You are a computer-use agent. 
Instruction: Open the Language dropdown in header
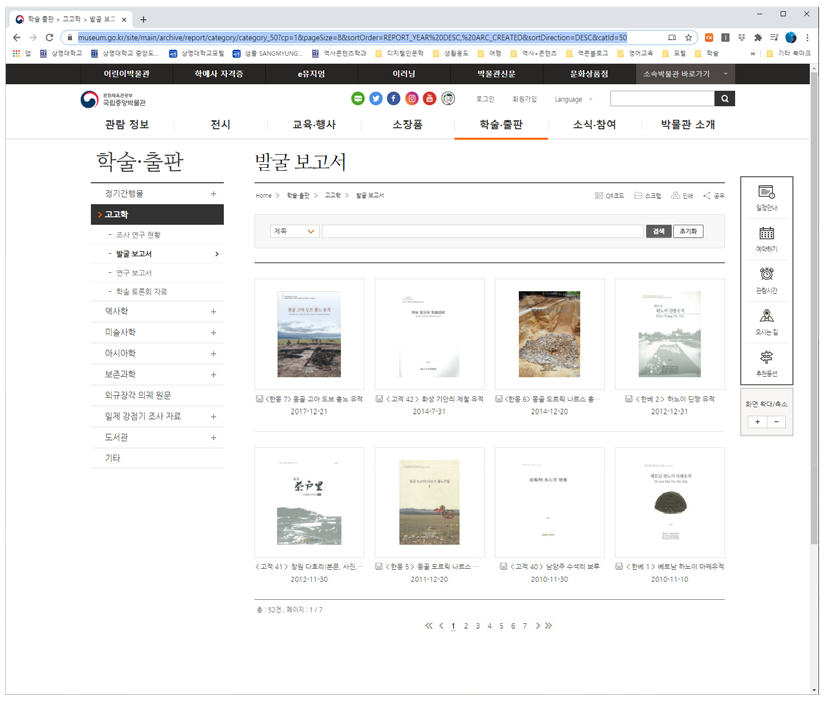(x=574, y=99)
